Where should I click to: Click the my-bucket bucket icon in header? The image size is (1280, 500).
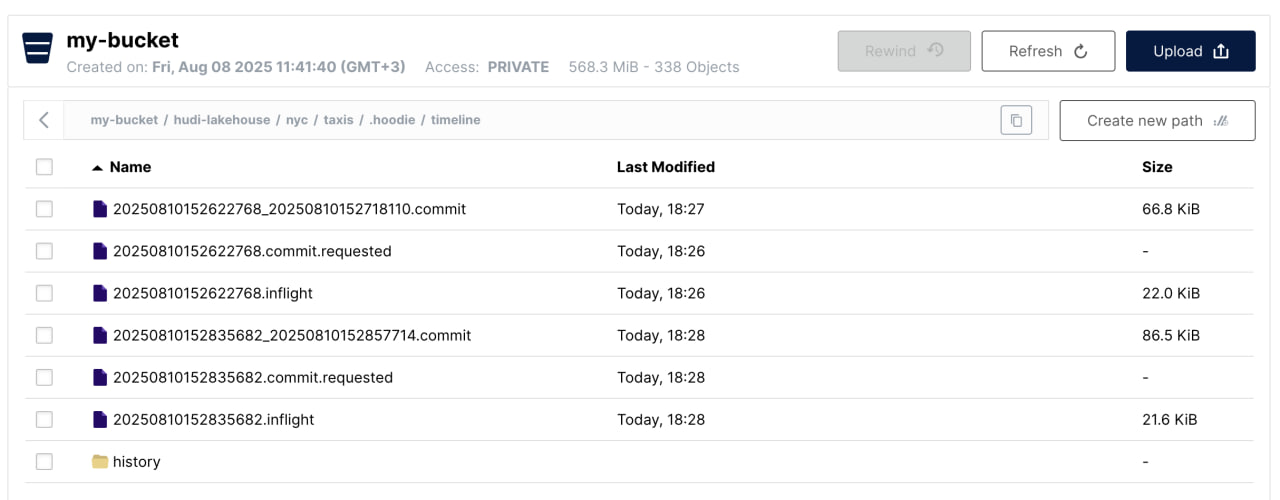tap(37, 48)
